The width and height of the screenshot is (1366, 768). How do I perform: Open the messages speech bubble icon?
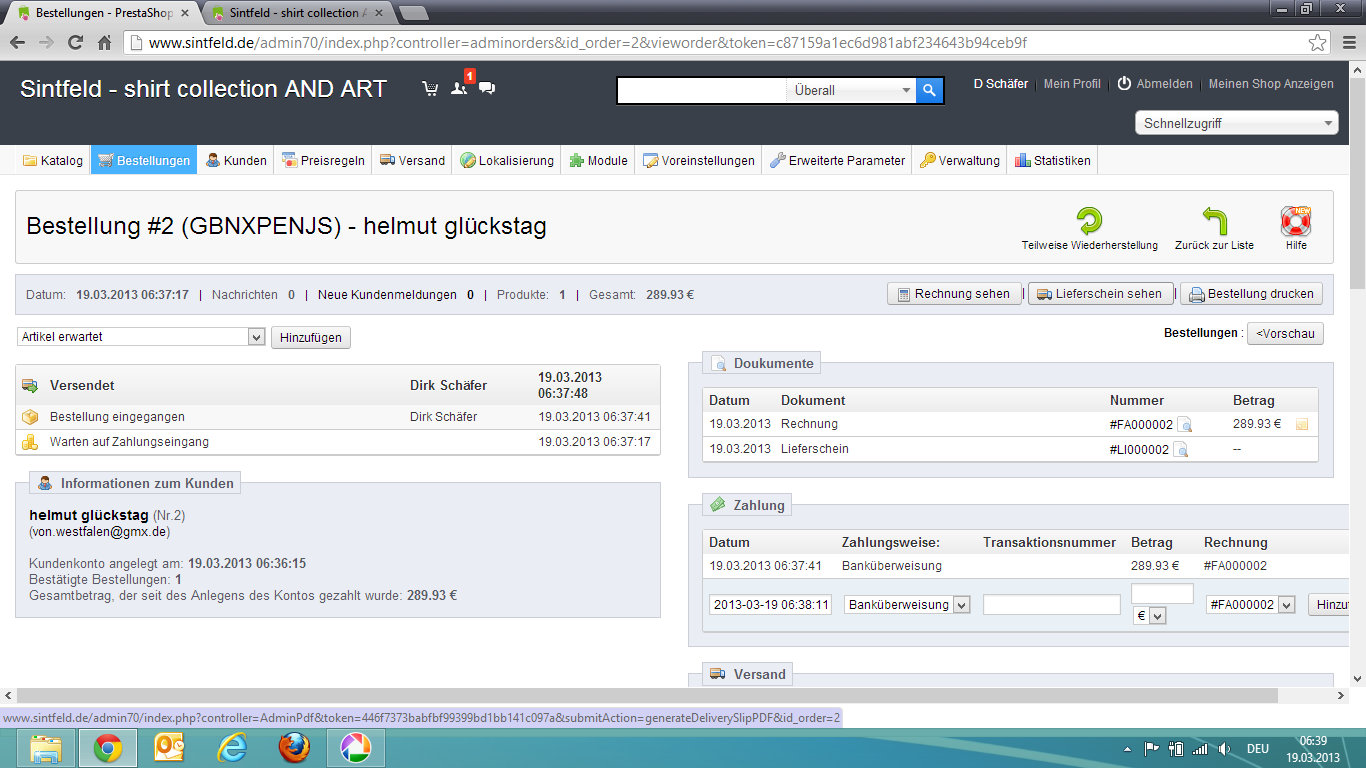[x=487, y=88]
